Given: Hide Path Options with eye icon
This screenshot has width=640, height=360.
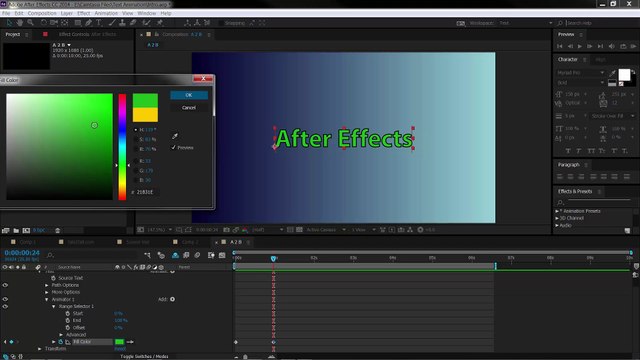Looking at the screenshot, I should [5, 285].
